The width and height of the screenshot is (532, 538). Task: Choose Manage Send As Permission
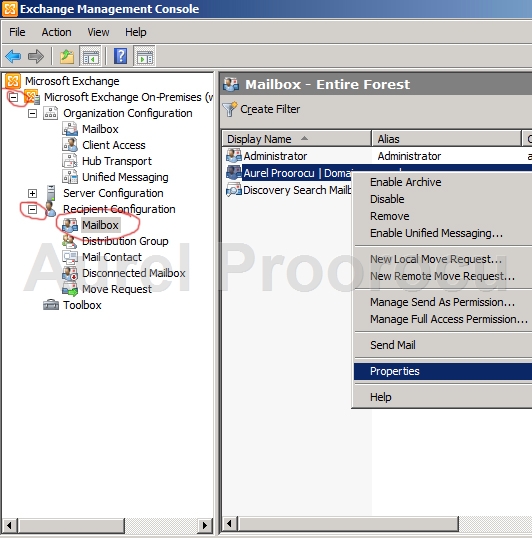click(443, 302)
